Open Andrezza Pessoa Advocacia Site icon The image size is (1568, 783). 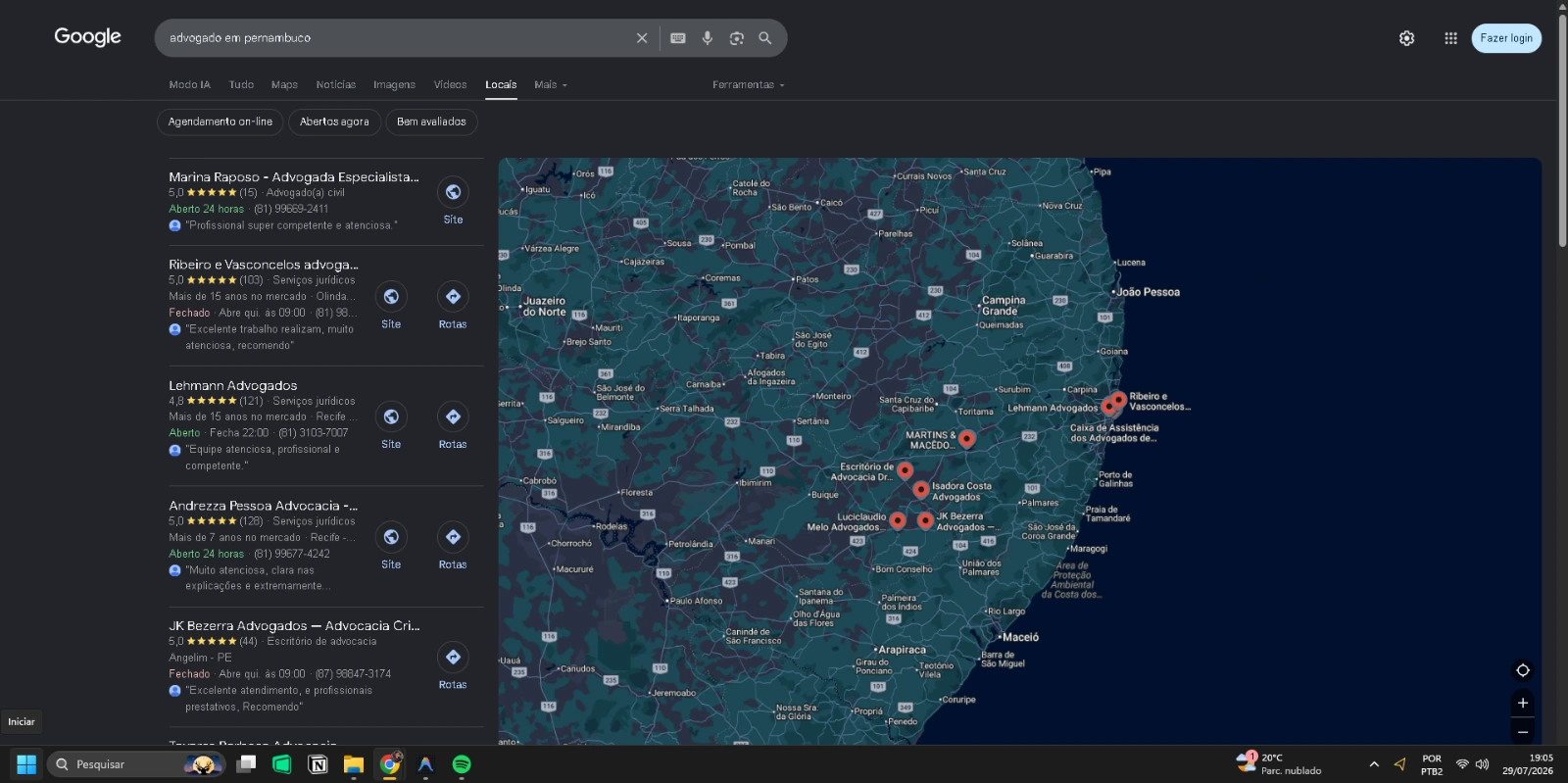(391, 537)
